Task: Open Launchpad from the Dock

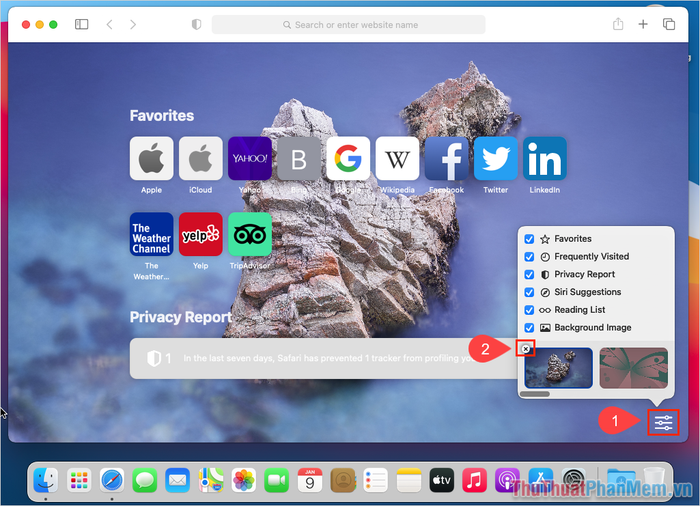Action: 79,481
